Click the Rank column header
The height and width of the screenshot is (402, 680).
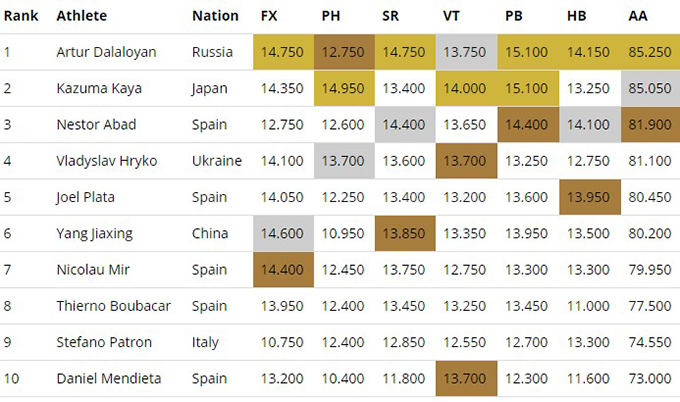point(19,15)
